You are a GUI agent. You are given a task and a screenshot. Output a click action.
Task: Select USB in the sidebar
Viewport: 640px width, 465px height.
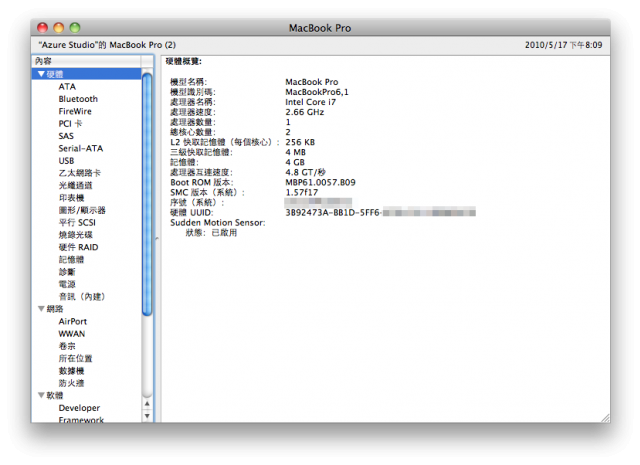click(x=66, y=160)
